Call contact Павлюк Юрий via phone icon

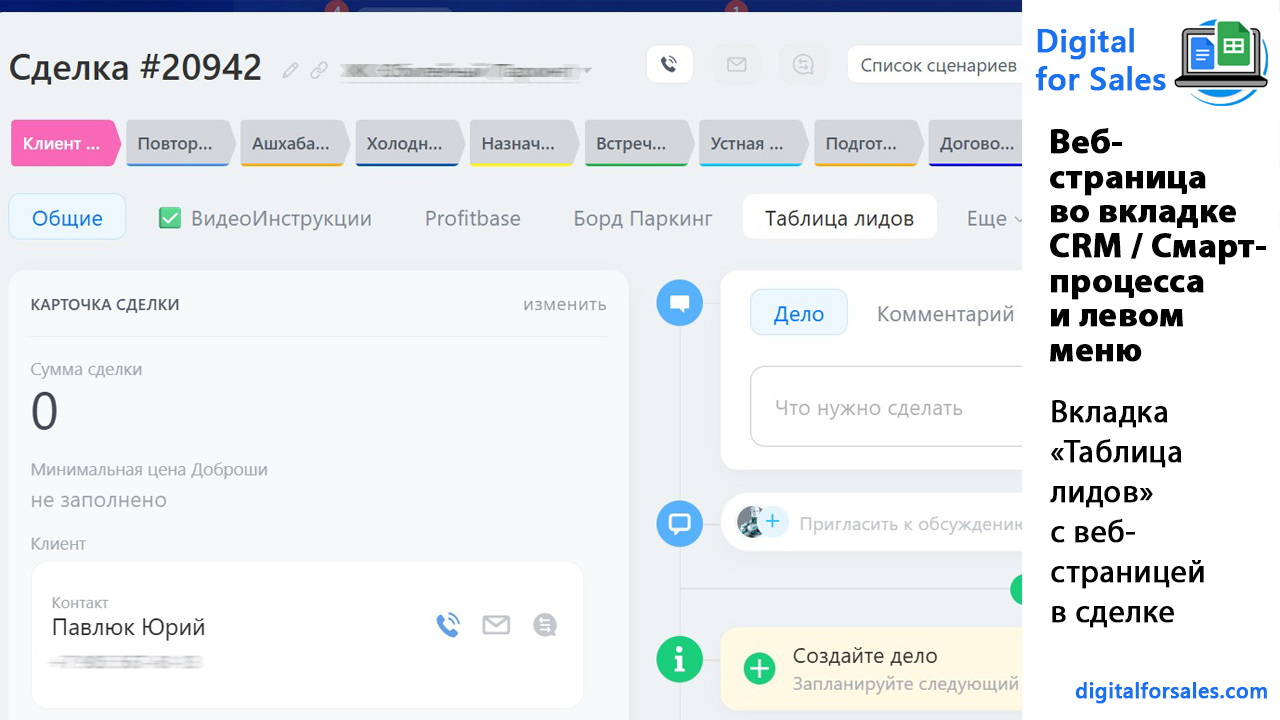click(x=448, y=626)
